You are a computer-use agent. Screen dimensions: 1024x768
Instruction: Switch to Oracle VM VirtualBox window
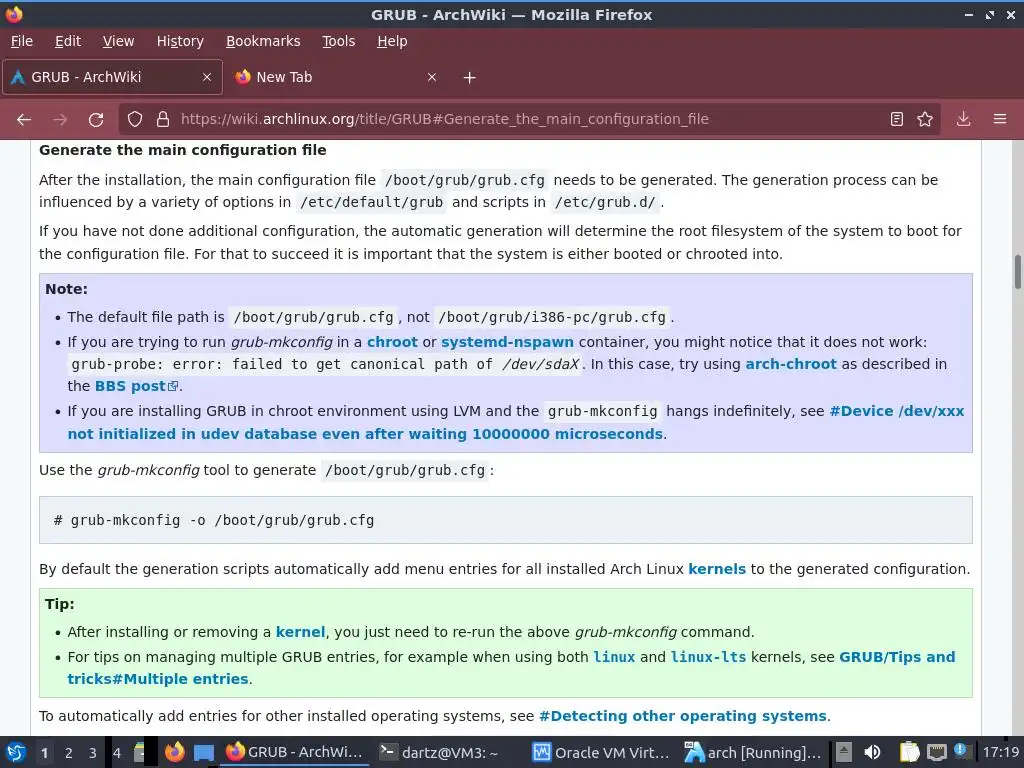601,752
